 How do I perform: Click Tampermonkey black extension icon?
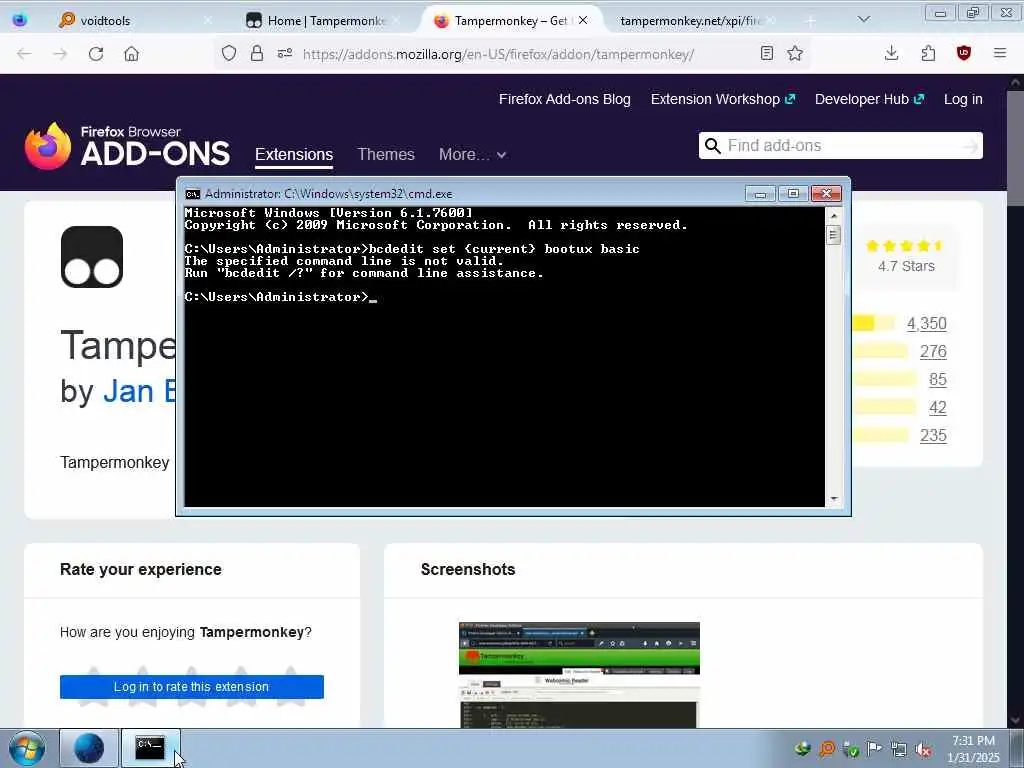point(92,257)
